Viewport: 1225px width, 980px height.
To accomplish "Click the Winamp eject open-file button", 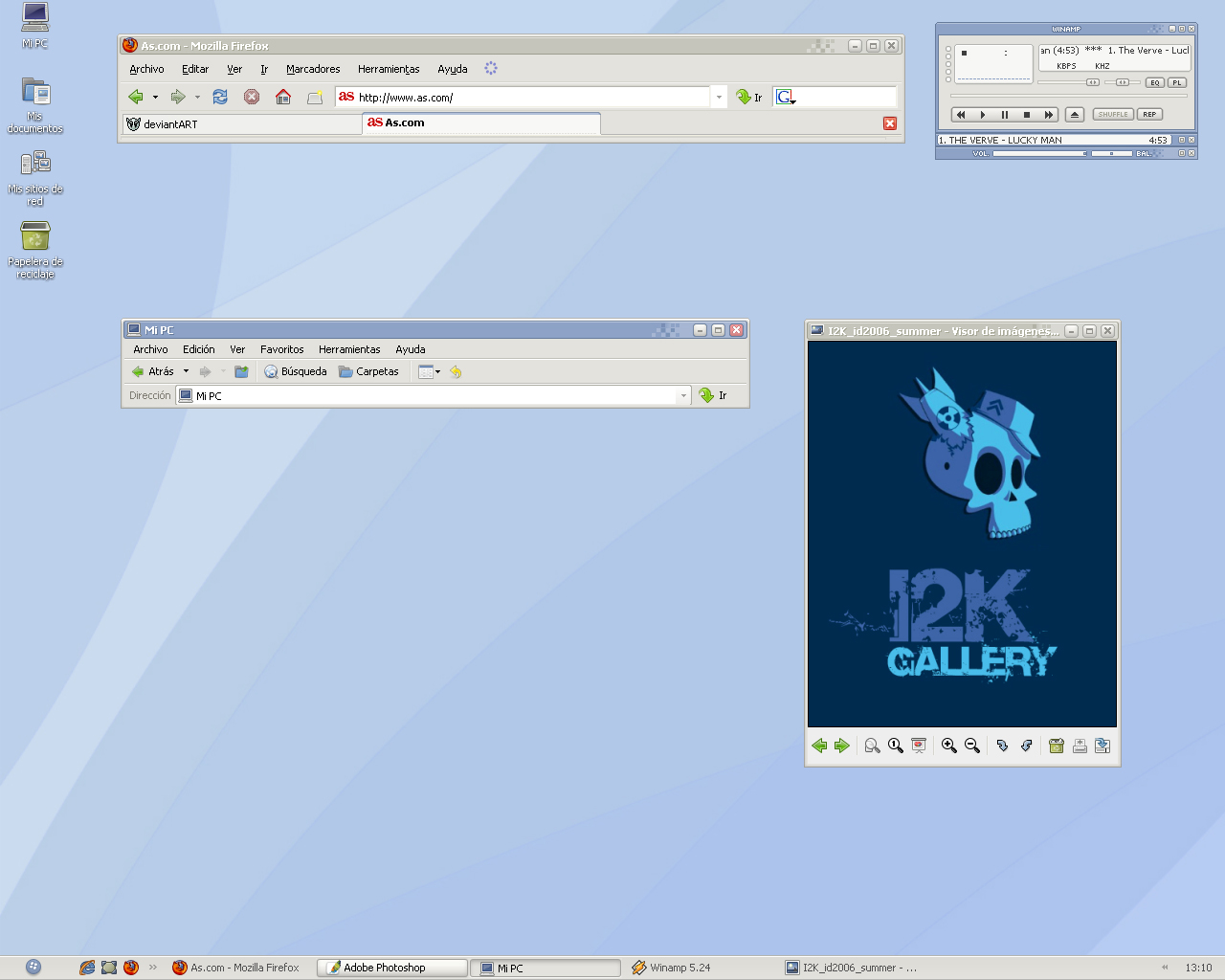I will [1075, 115].
